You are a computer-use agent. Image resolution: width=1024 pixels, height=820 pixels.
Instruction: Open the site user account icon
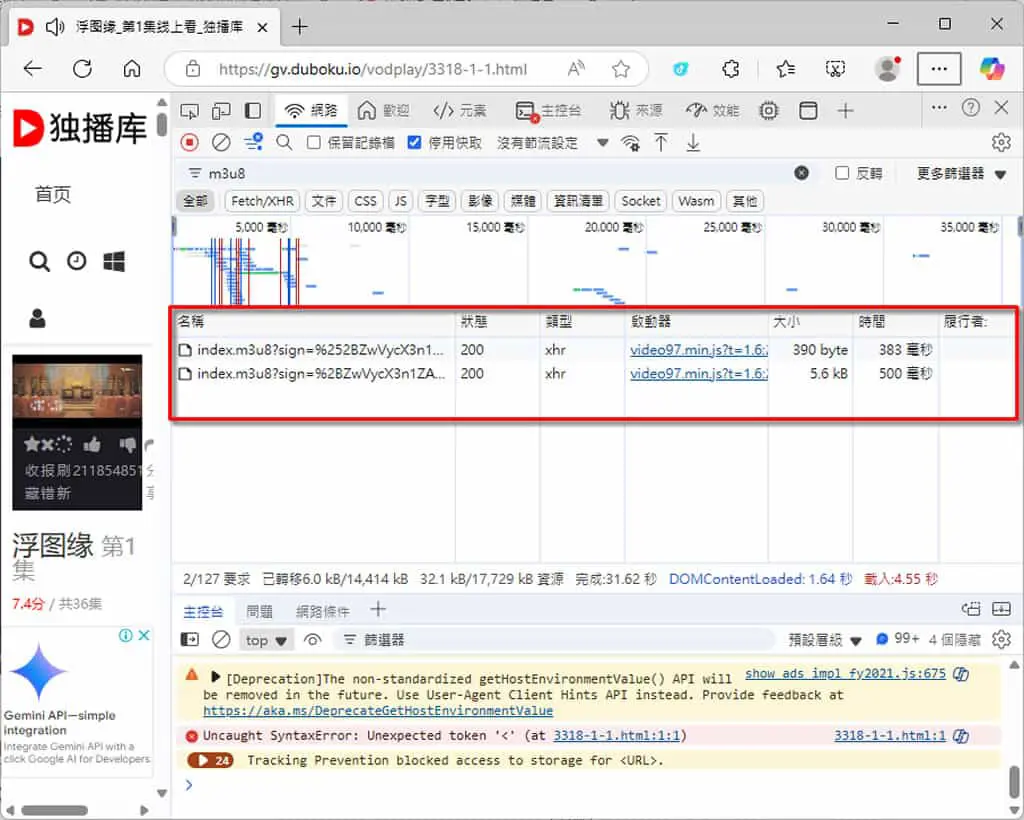click(x=37, y=319)
